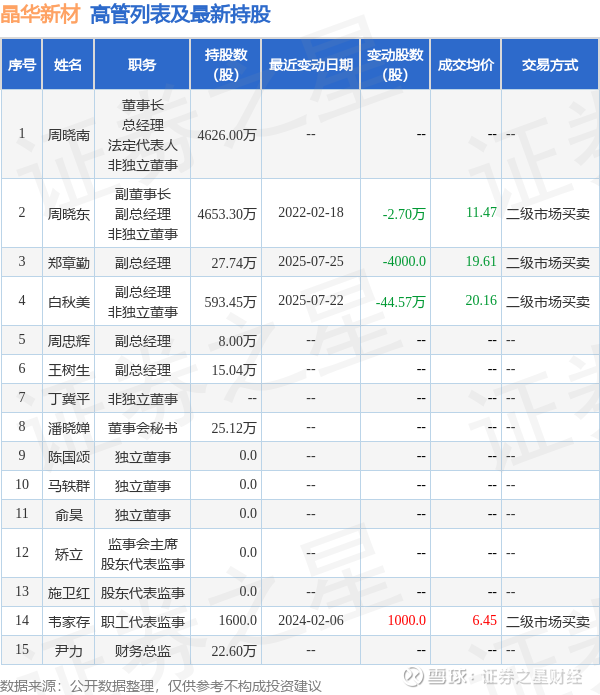Click the holding value 22.60万
600x695 pixels.
[234, 651]
